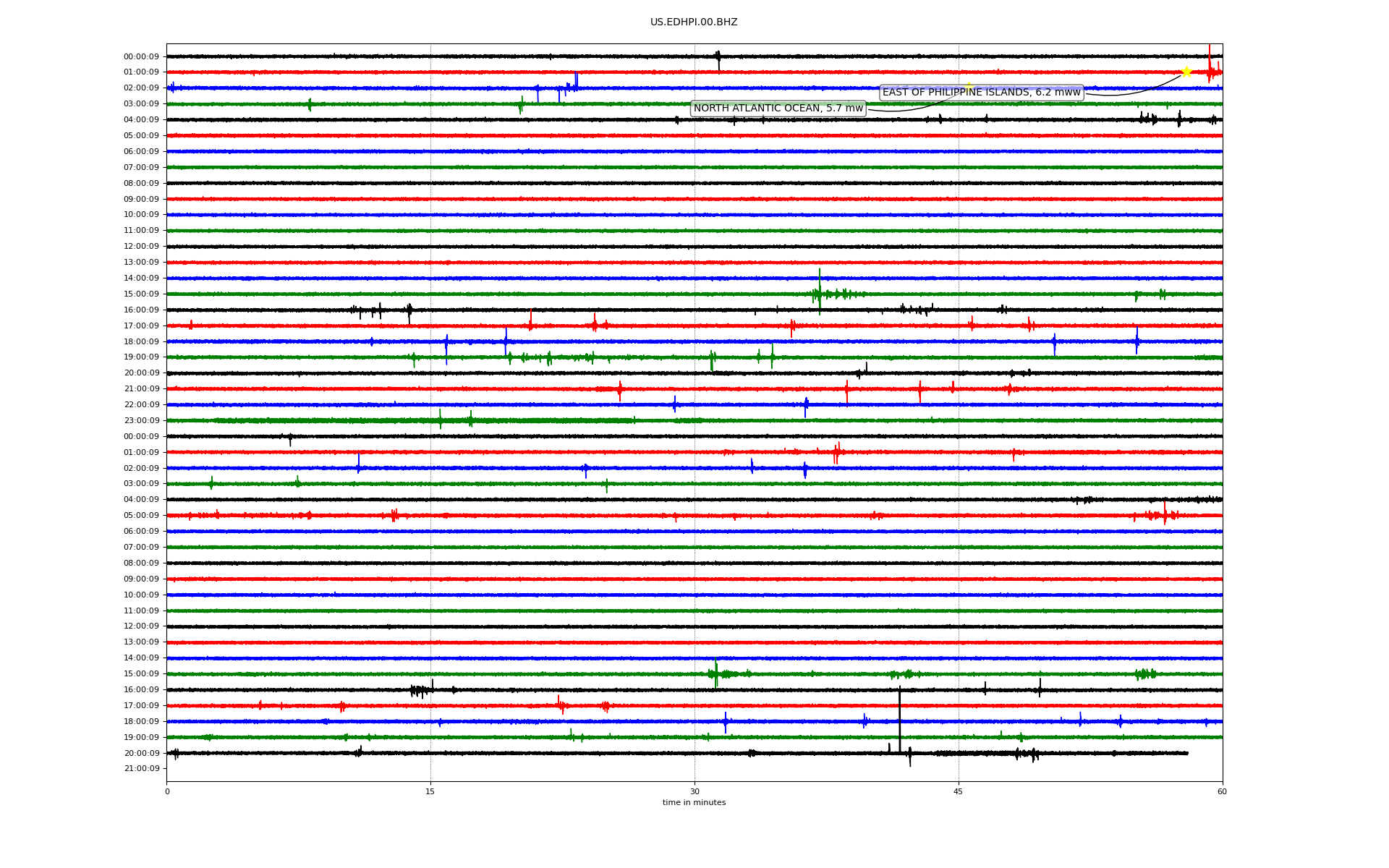Click the first 05:00:09 row label
The width and height of the screenshot is (1389, 868).
141,136
